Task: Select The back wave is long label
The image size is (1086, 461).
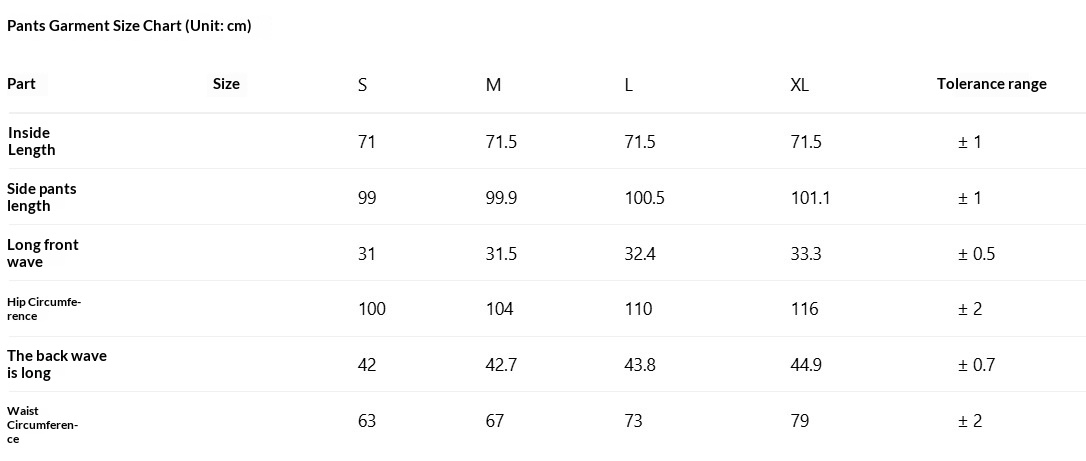Action: pos(57,364)
